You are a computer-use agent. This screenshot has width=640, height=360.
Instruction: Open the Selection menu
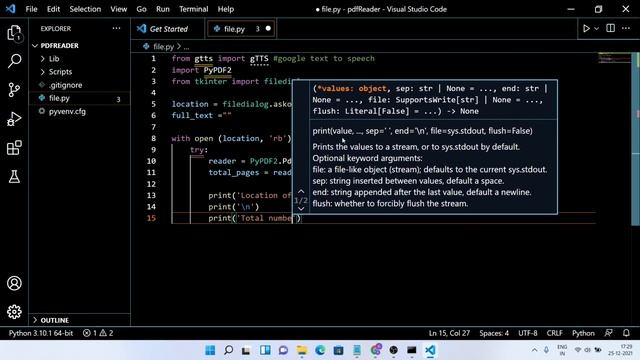click(x=85, y=9)
